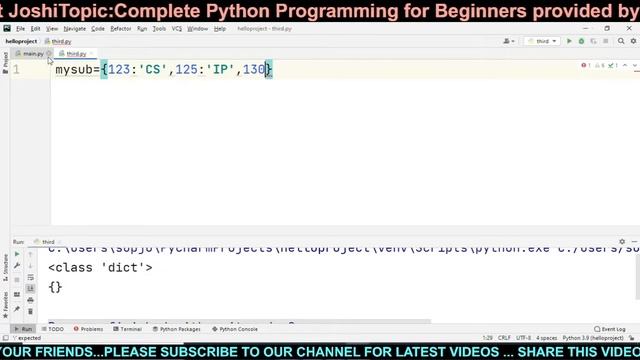The width and height of the screenshot is (640, 360).
Task: Open the Help menu
Action: [x=220, y=29]
